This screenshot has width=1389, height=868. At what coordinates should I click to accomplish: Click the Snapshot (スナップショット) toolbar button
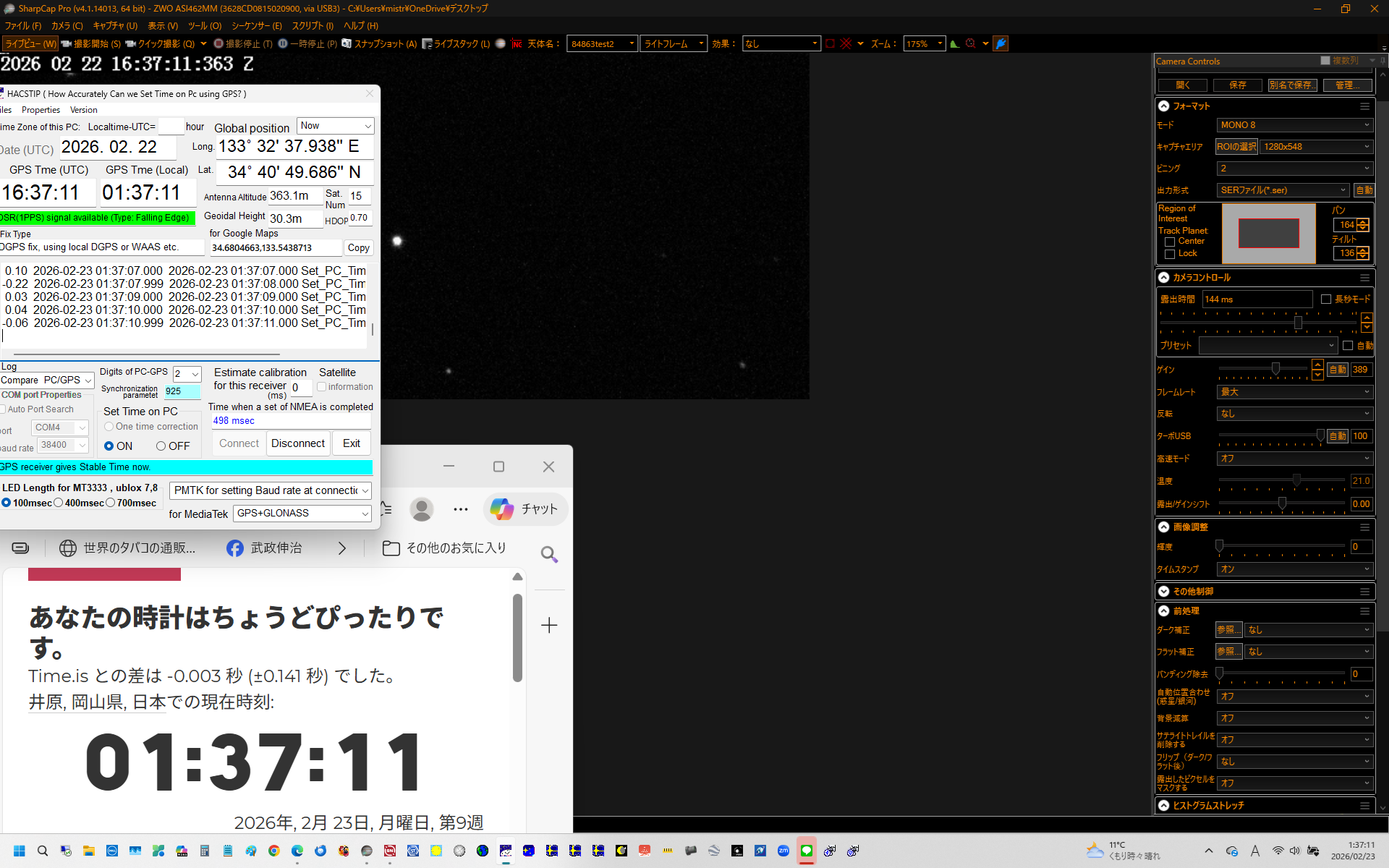tap(379, 43)
